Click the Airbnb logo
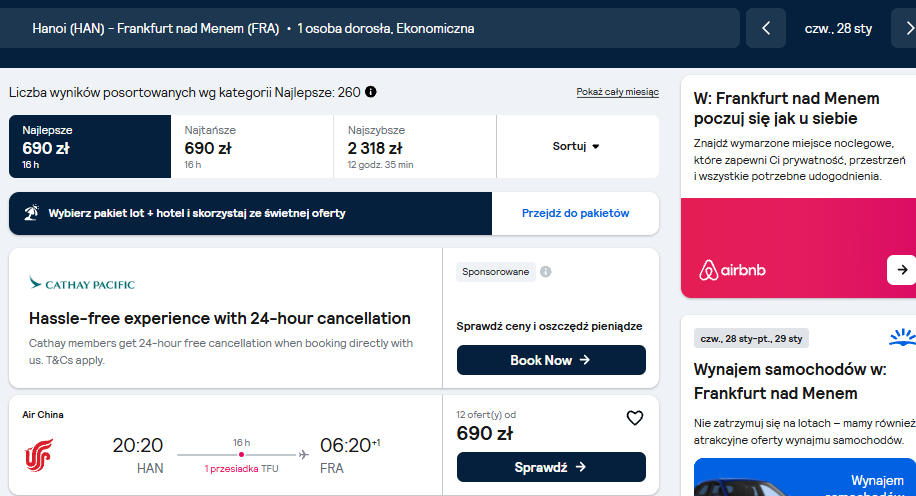The image size is (916, 496). click(732, 270)
